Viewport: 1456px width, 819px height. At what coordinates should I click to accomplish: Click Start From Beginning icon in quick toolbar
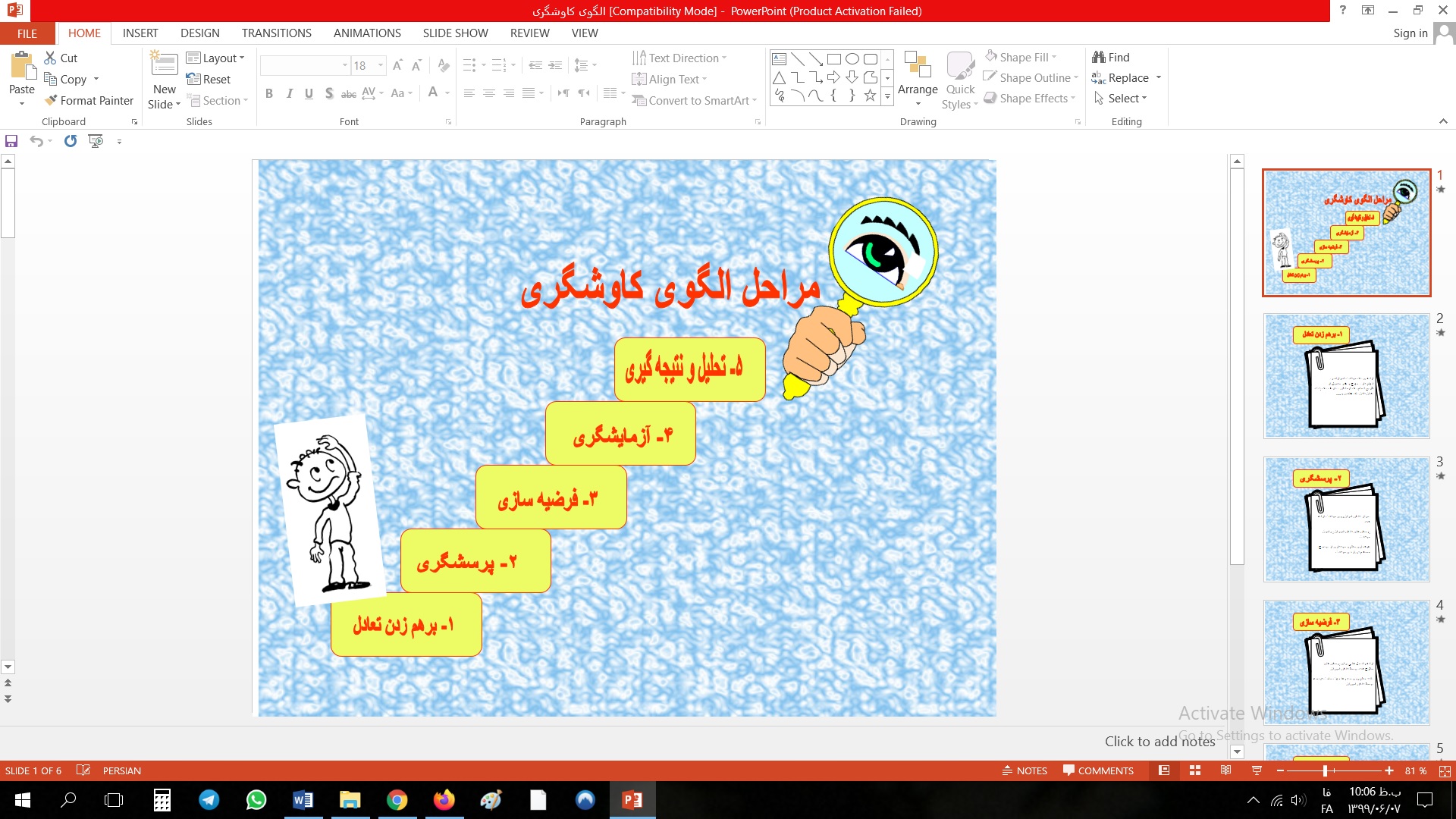click(96, 141)
